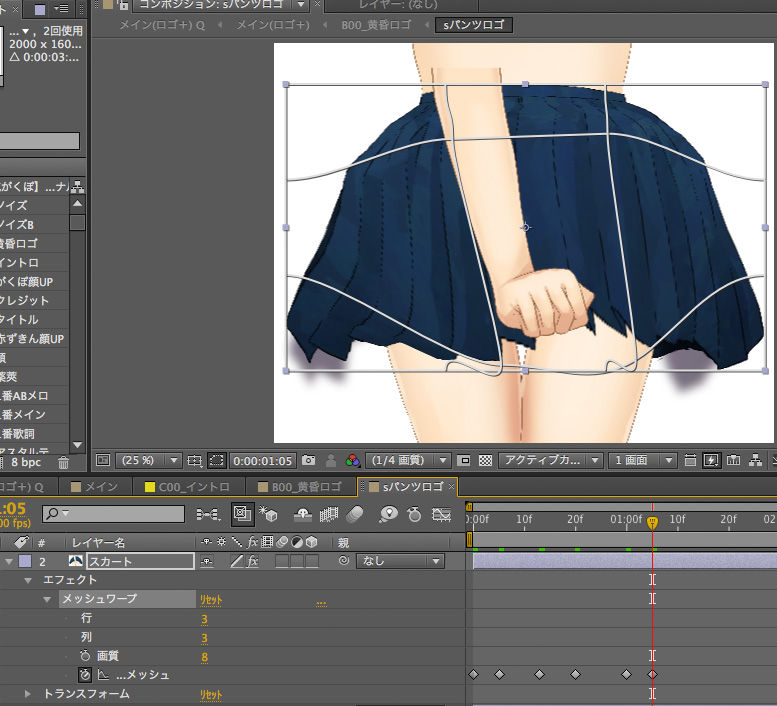
Task: Collapse the メッシュワープ effect properties
Action: point(47,599)
